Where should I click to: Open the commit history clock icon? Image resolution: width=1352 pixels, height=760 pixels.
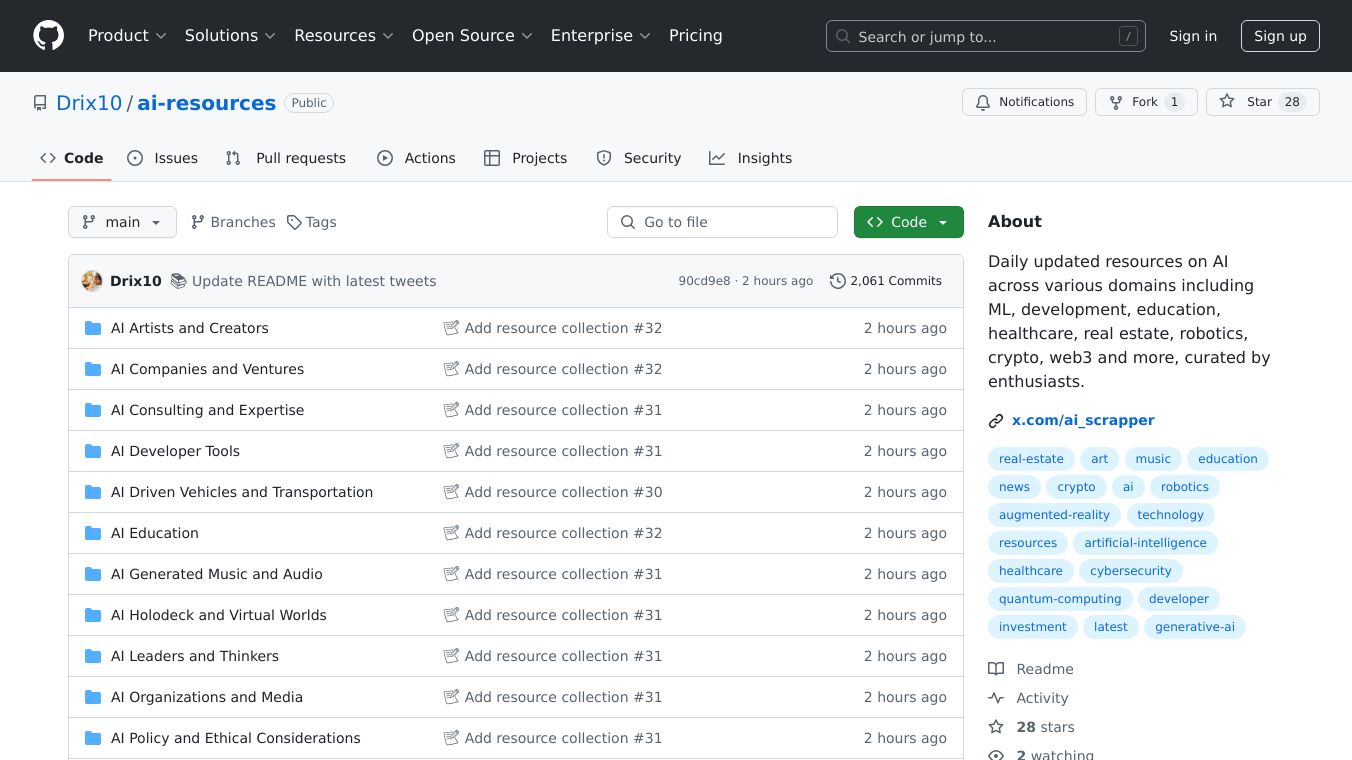tap(837, 281)
